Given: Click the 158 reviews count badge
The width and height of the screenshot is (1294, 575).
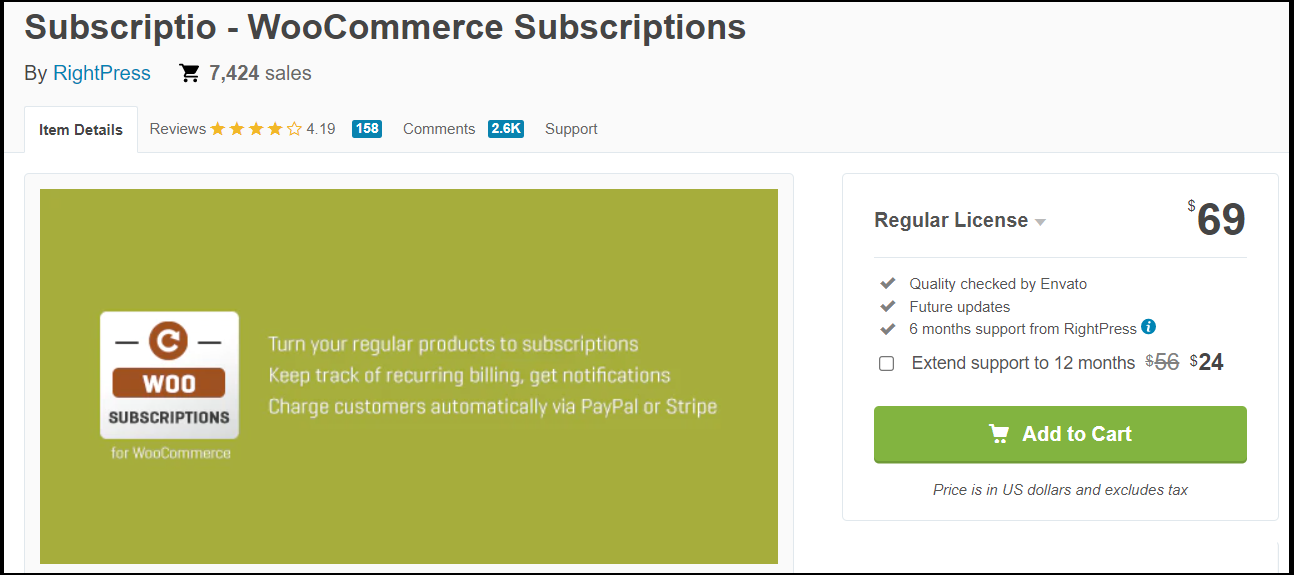Looking at the screenshot, I should [367, 129].
